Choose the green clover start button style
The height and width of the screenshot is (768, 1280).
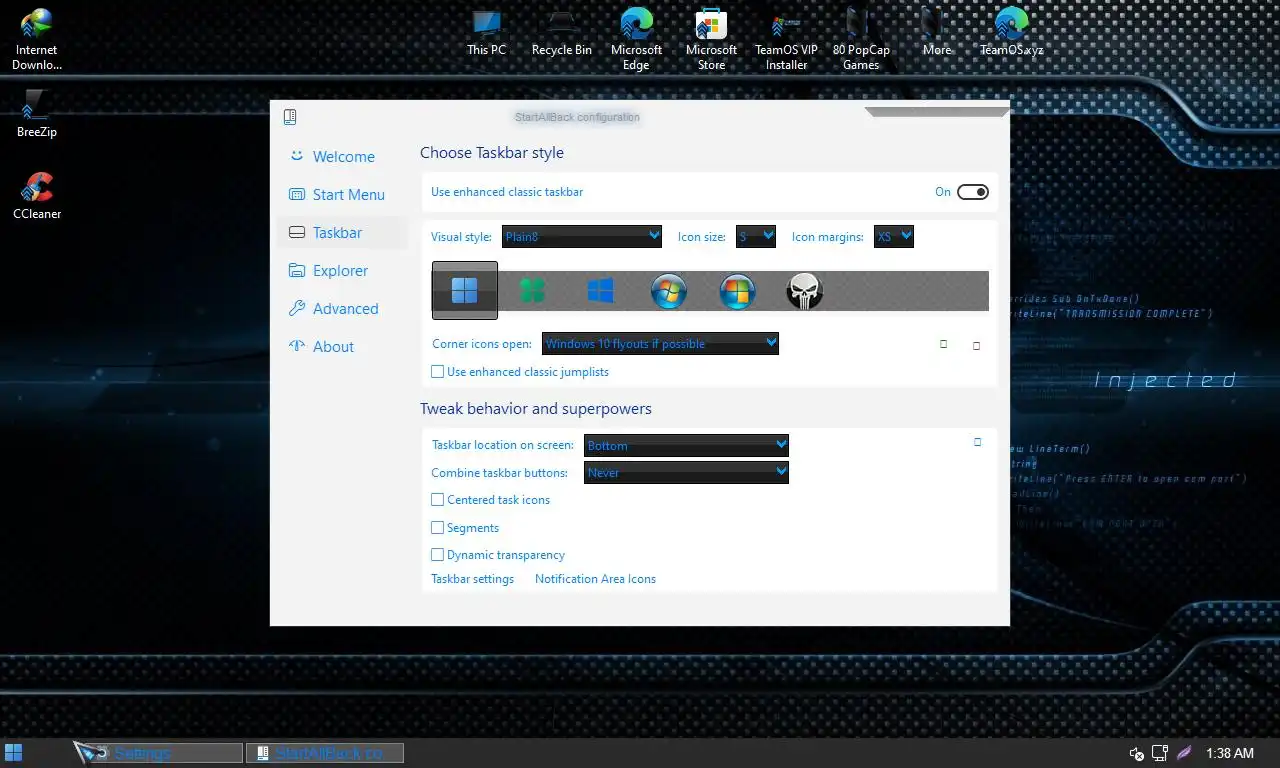tap(533, 291)
